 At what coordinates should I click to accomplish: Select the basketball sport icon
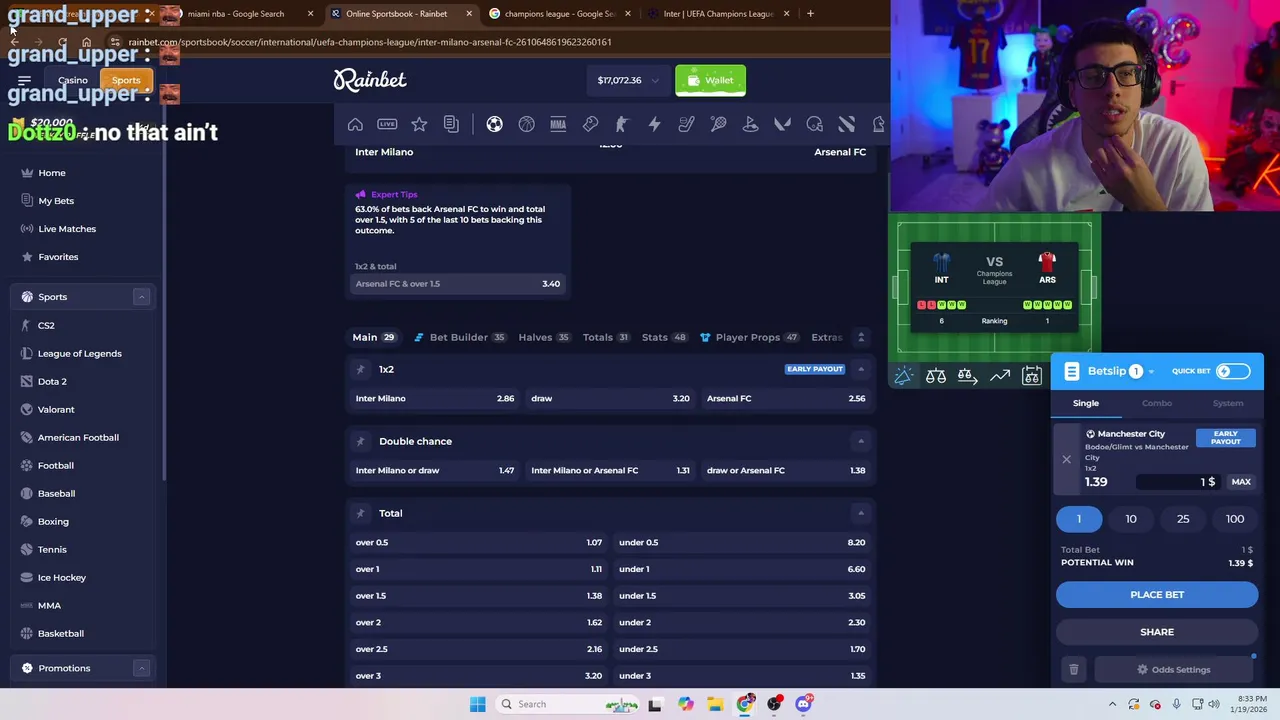point(526,124)
